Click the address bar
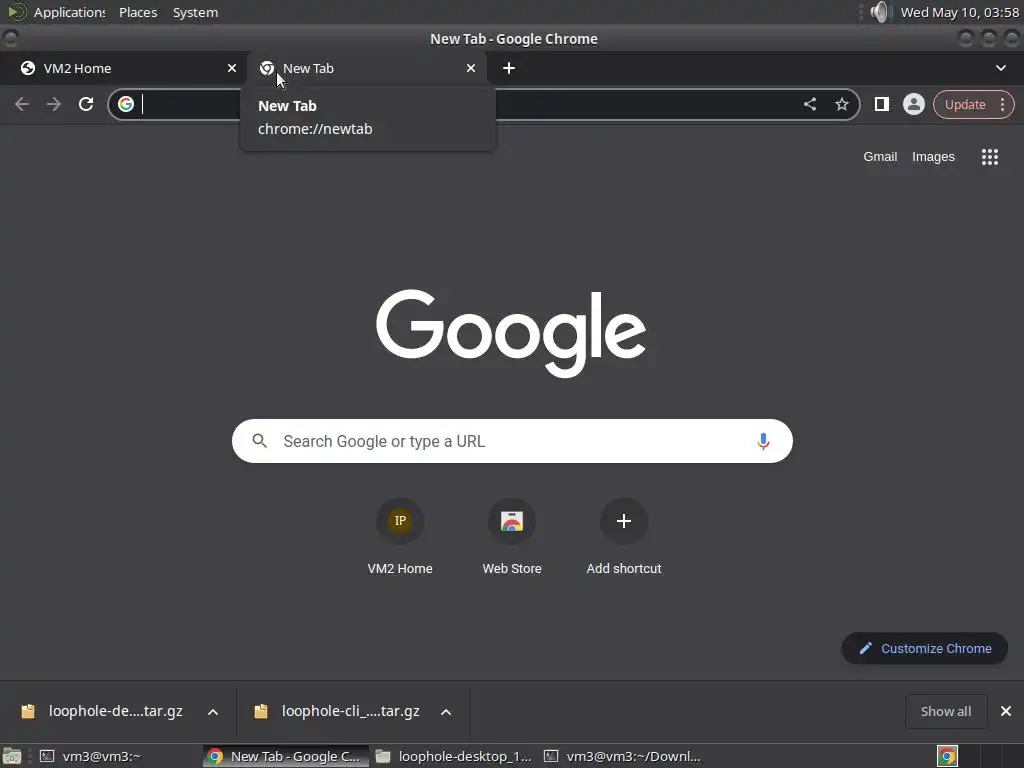This screenshot has height=768, width=1024. tap(483, 104)
